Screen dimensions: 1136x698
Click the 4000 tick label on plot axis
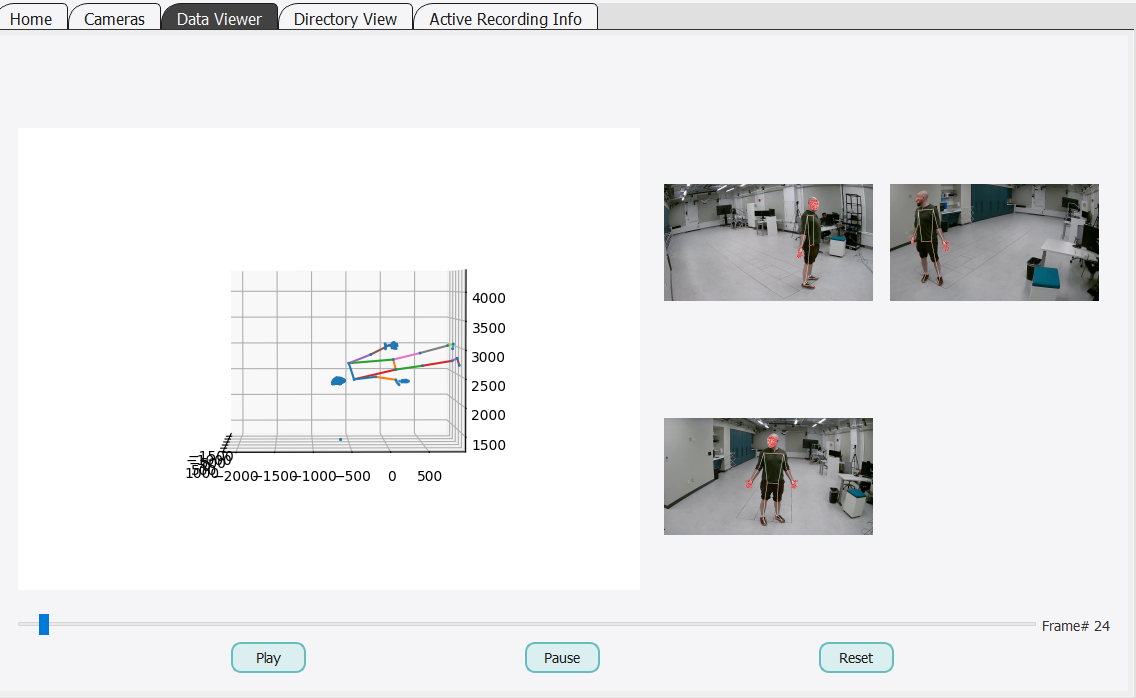click(x=489, y=298)
